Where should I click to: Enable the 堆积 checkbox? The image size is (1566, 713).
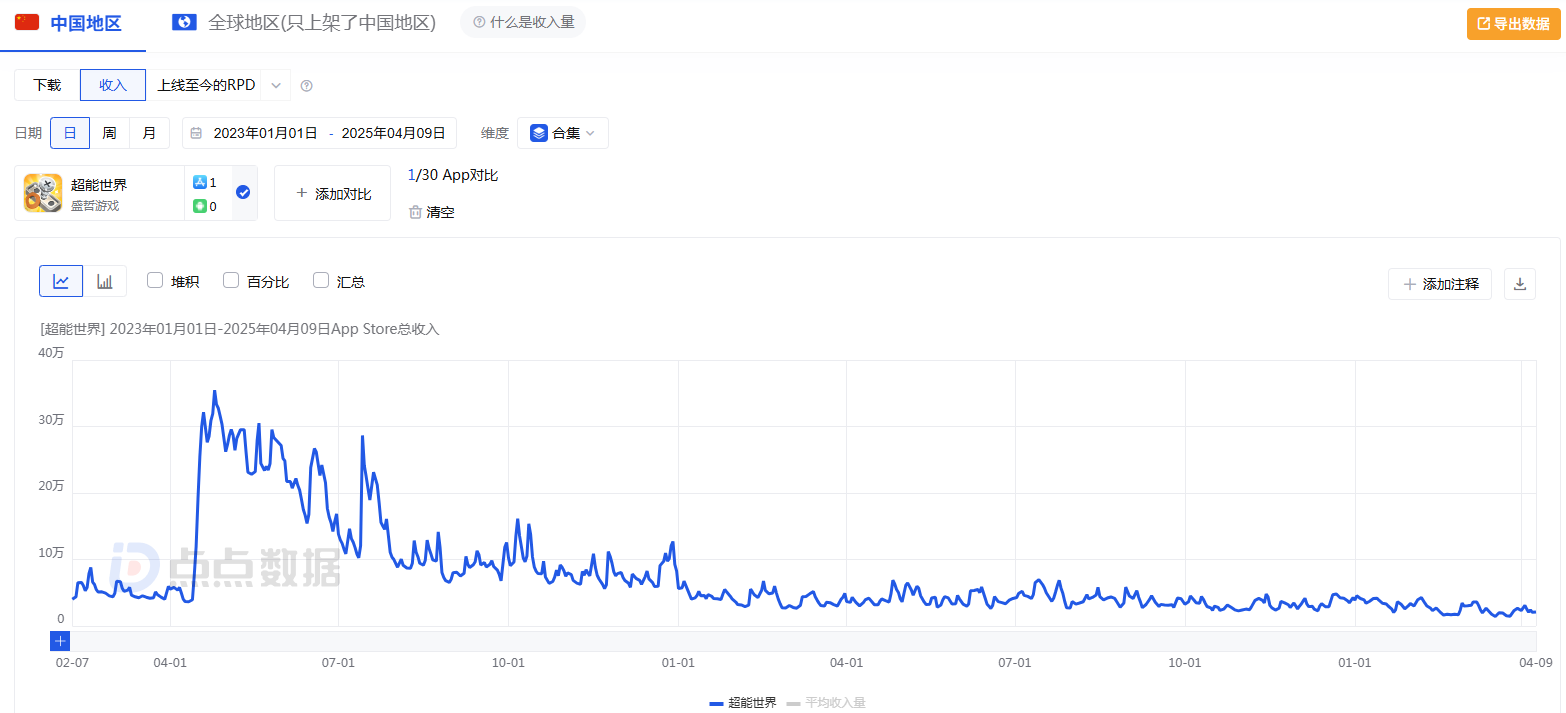pyautogui.click(x=155, y=281)
